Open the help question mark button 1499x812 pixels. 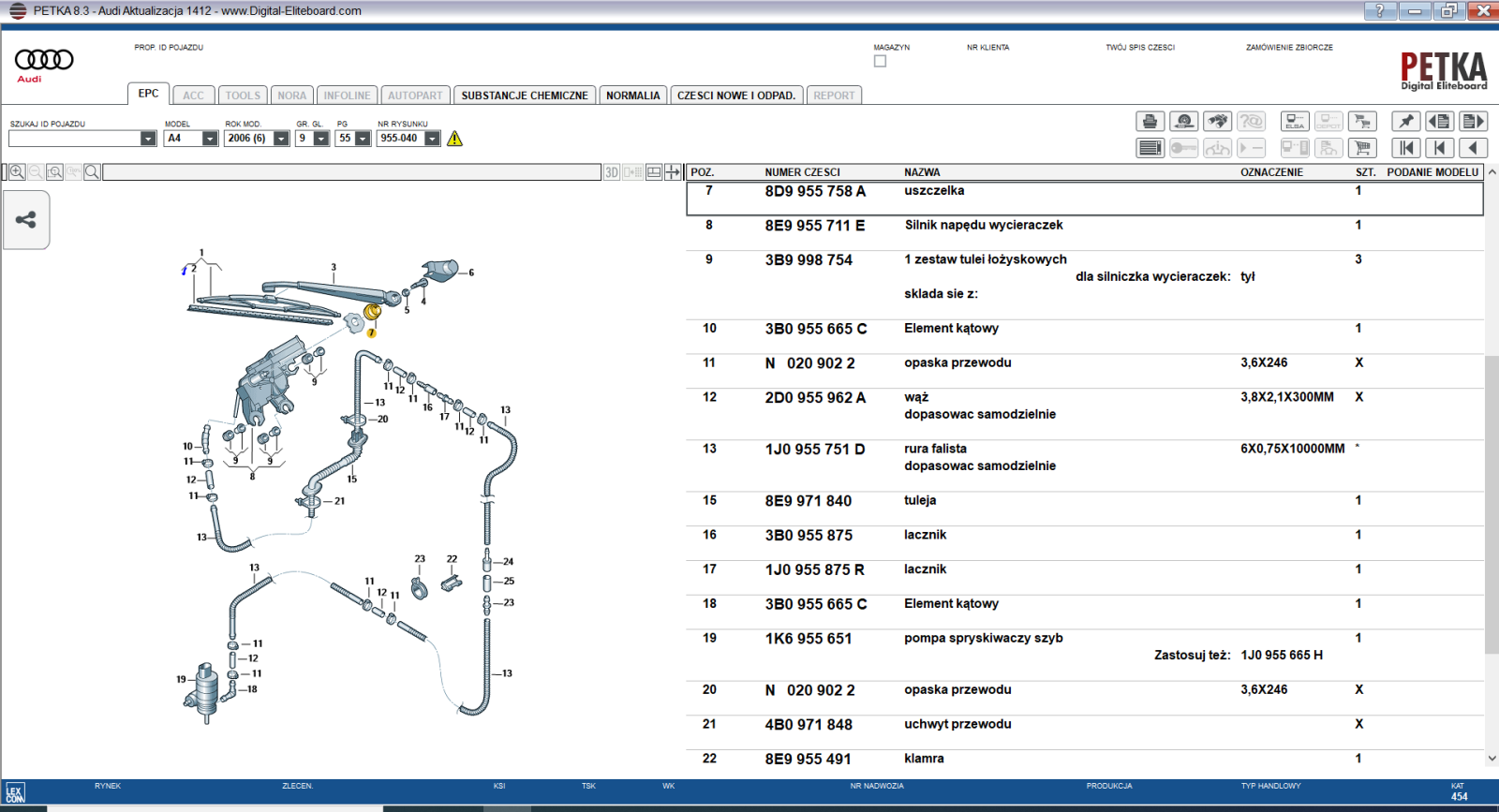1380,10
